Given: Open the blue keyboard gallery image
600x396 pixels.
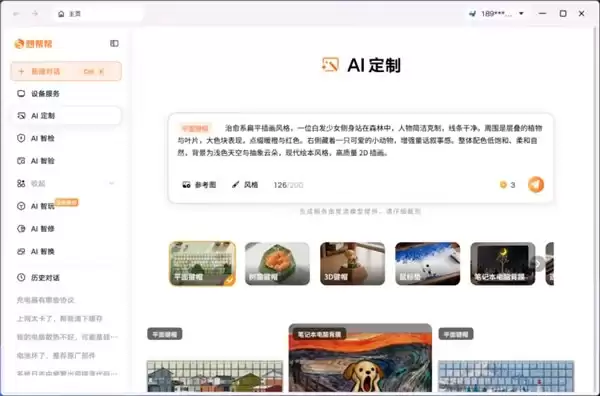Looking at the screenshot, I should [x=506, y=376].
